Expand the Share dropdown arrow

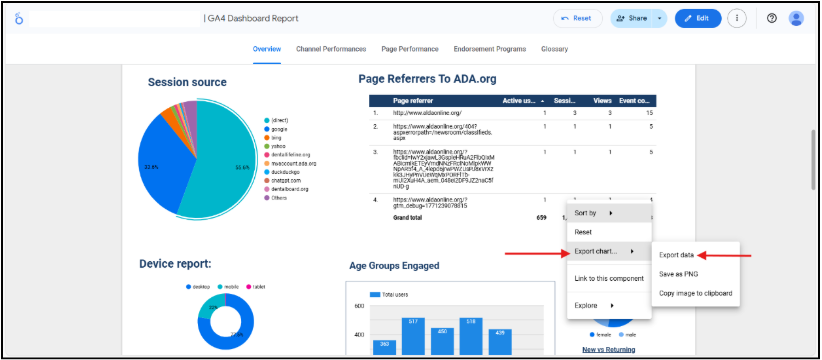659,18
